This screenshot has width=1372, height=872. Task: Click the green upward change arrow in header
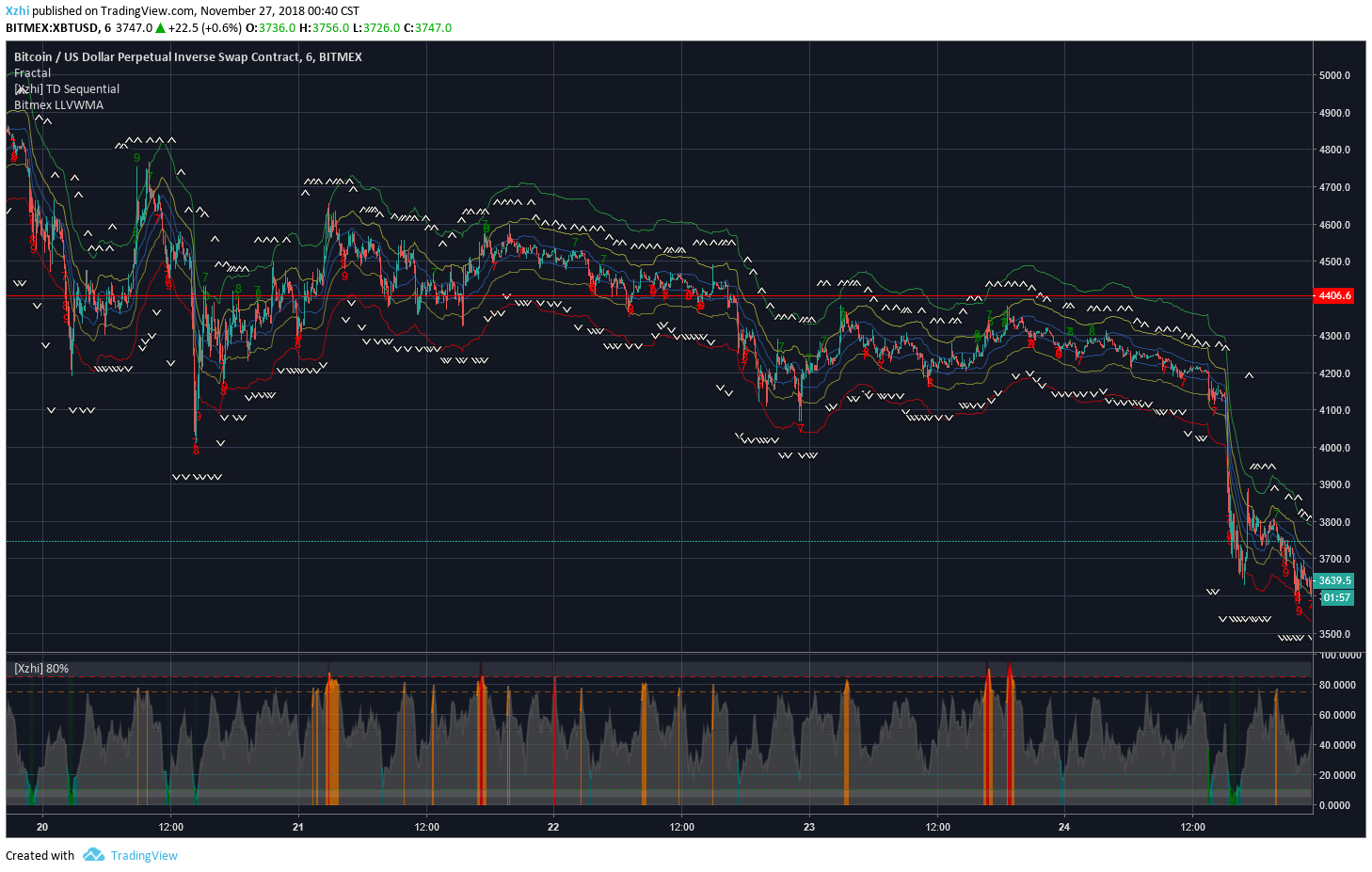point(161,28)
